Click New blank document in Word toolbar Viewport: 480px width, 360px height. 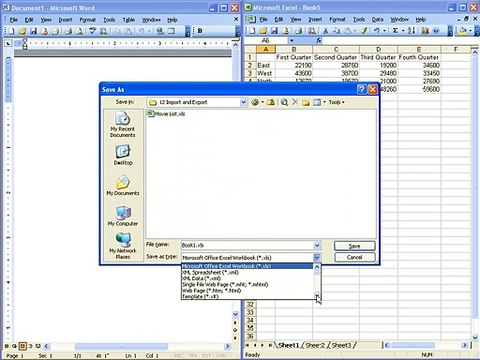11,31
